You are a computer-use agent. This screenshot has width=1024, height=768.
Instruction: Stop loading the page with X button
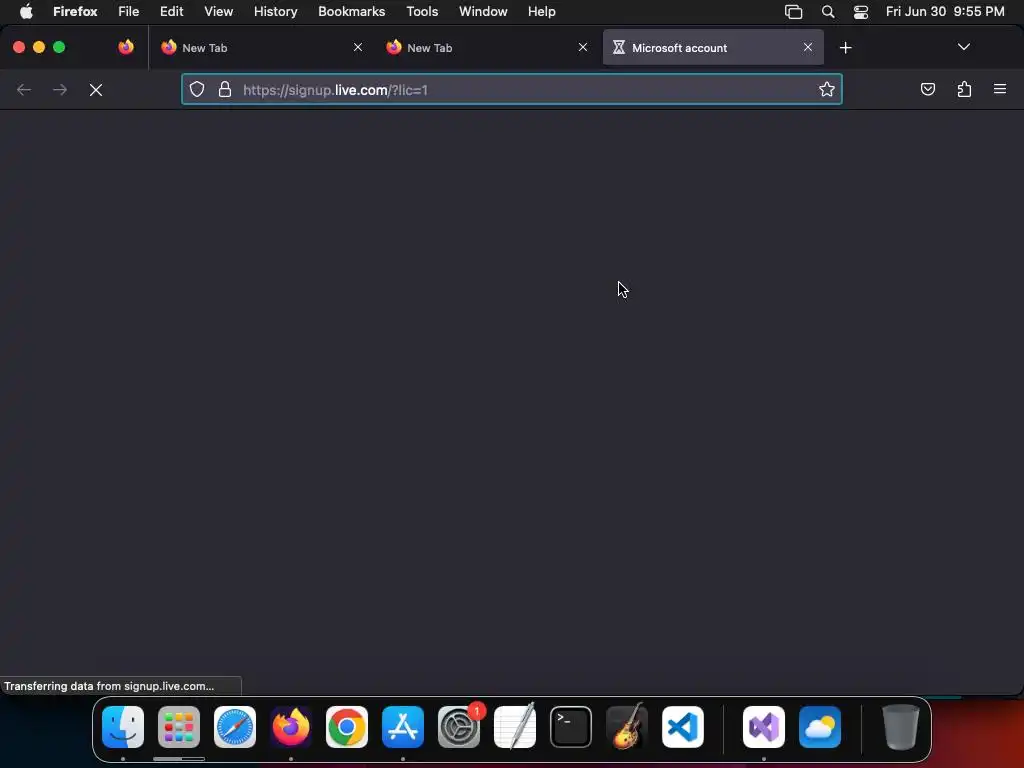(96, 90)
